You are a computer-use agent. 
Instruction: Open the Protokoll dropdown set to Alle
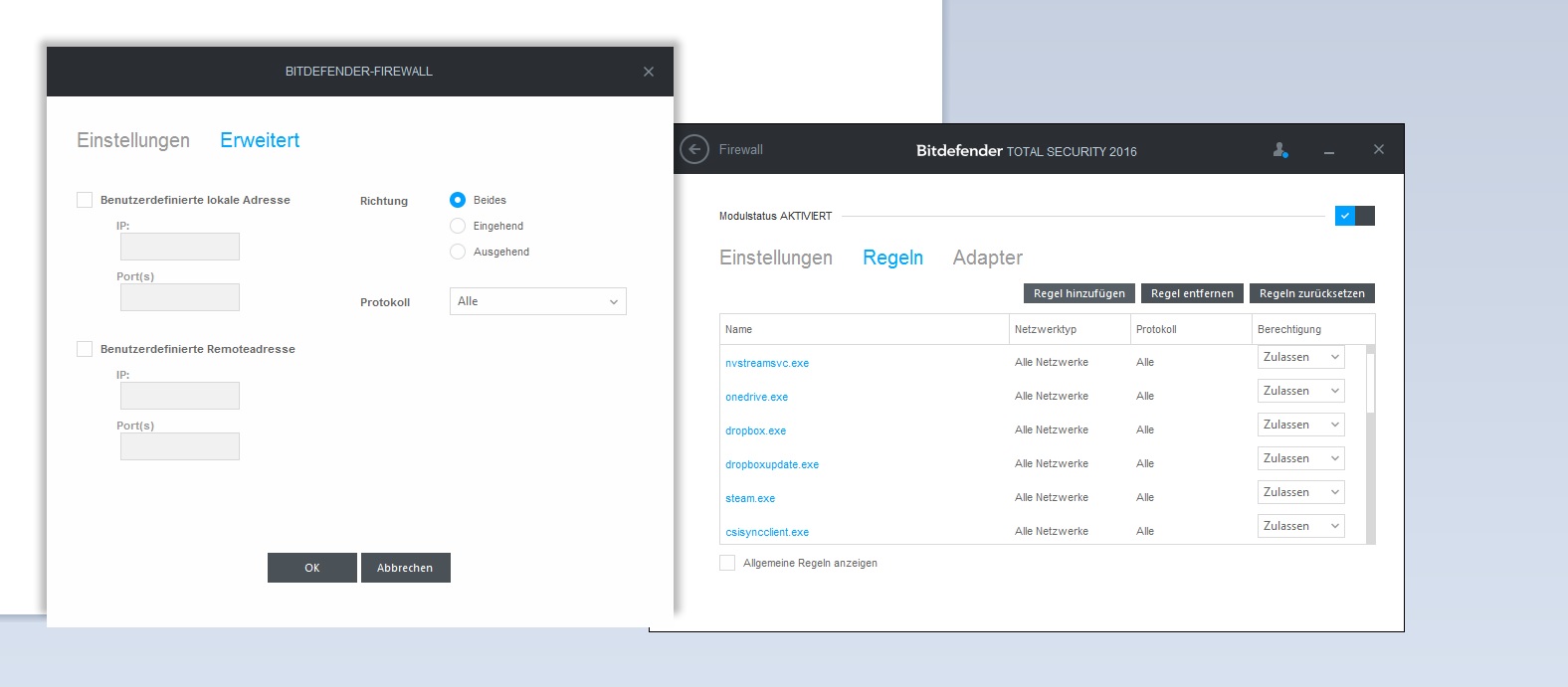click(x=537, y=301)
